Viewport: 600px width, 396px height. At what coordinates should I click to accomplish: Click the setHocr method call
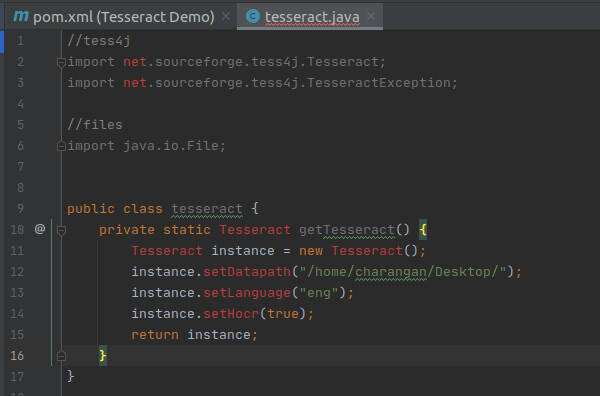[x=231, y=314]
